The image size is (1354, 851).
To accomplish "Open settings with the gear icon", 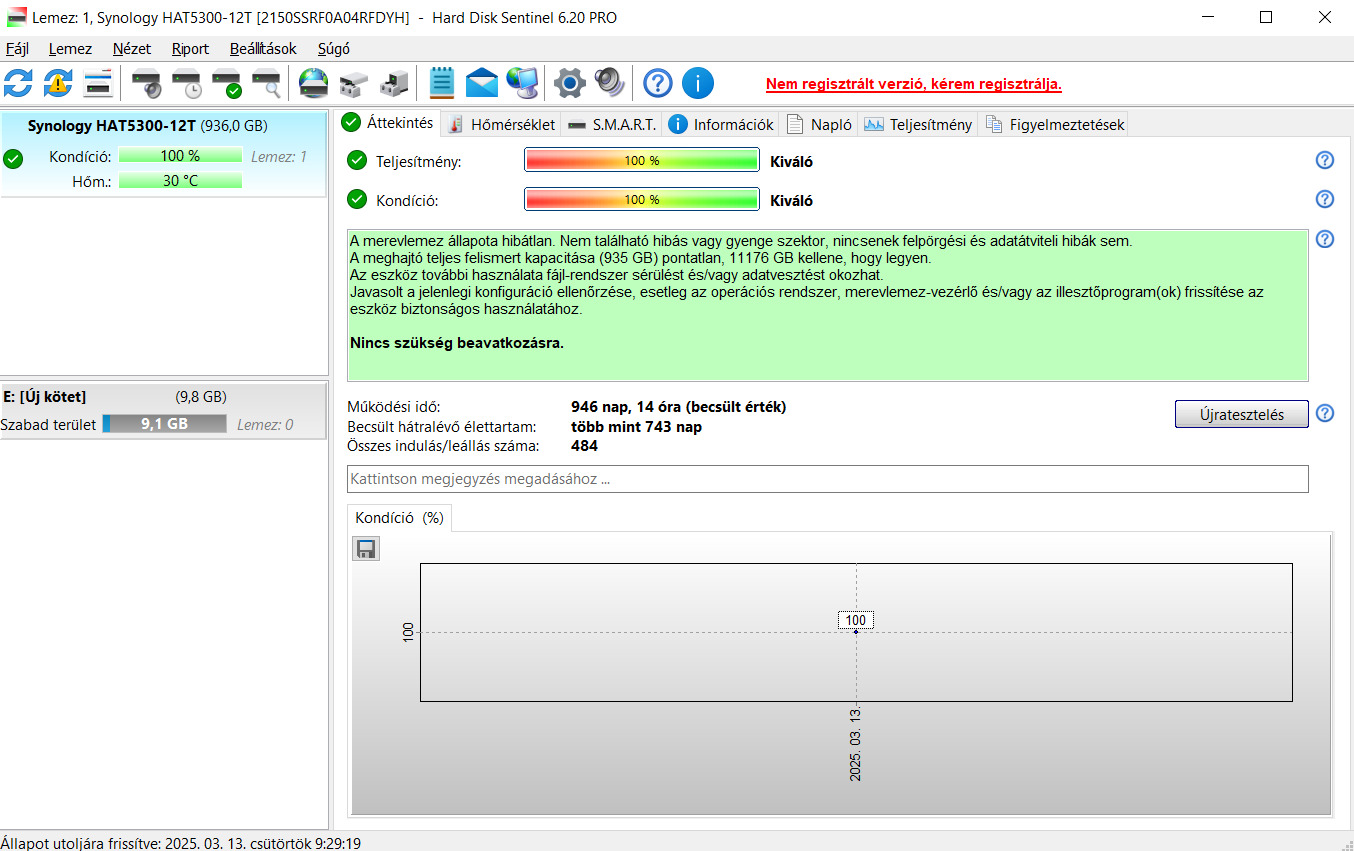I will coord(569,83).
